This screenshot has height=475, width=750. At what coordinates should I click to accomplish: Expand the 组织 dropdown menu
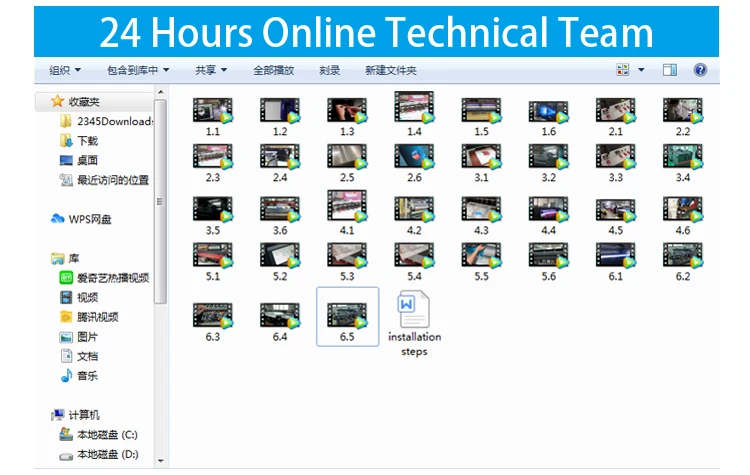point(66,70)
